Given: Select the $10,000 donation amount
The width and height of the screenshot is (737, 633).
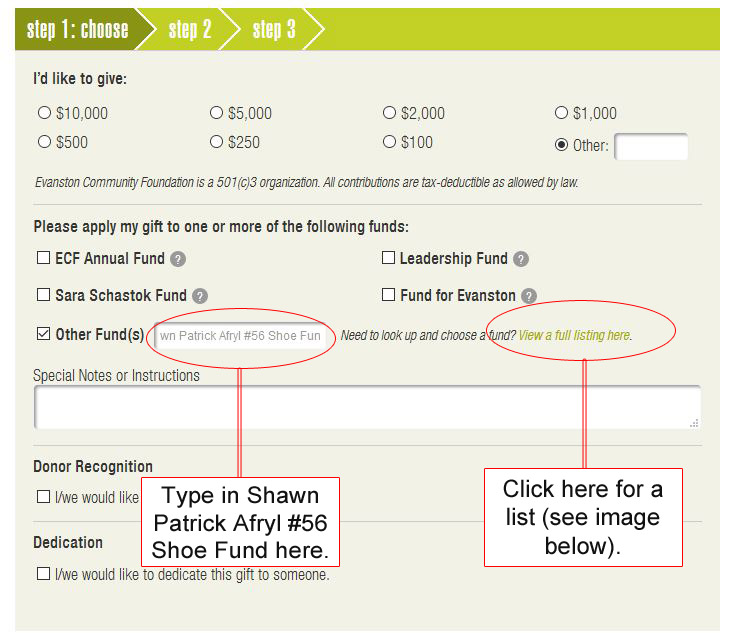Looking at the screenshot, I should (44, 113).
